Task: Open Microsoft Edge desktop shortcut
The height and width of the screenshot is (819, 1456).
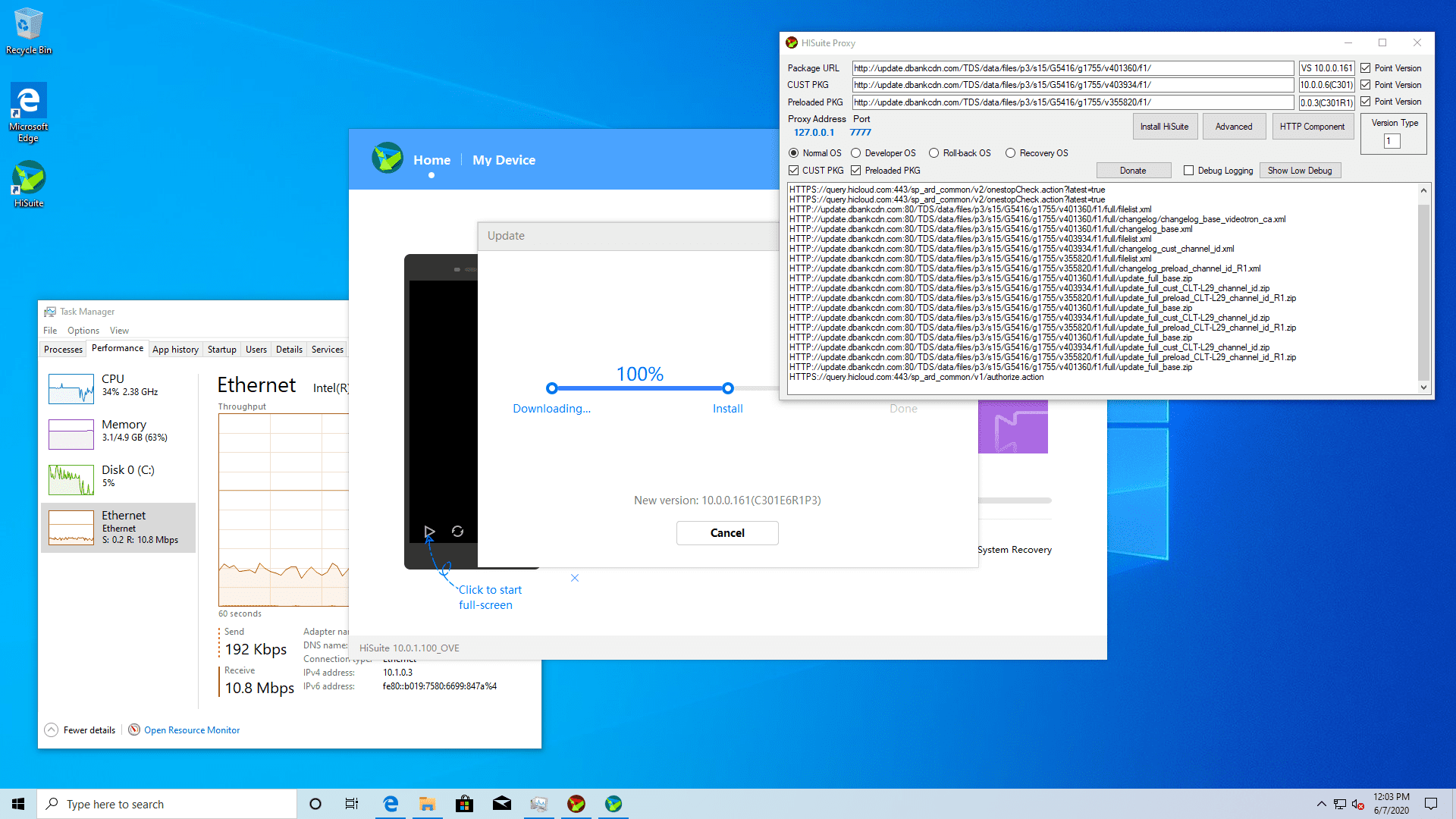Action: coord(28,112)
